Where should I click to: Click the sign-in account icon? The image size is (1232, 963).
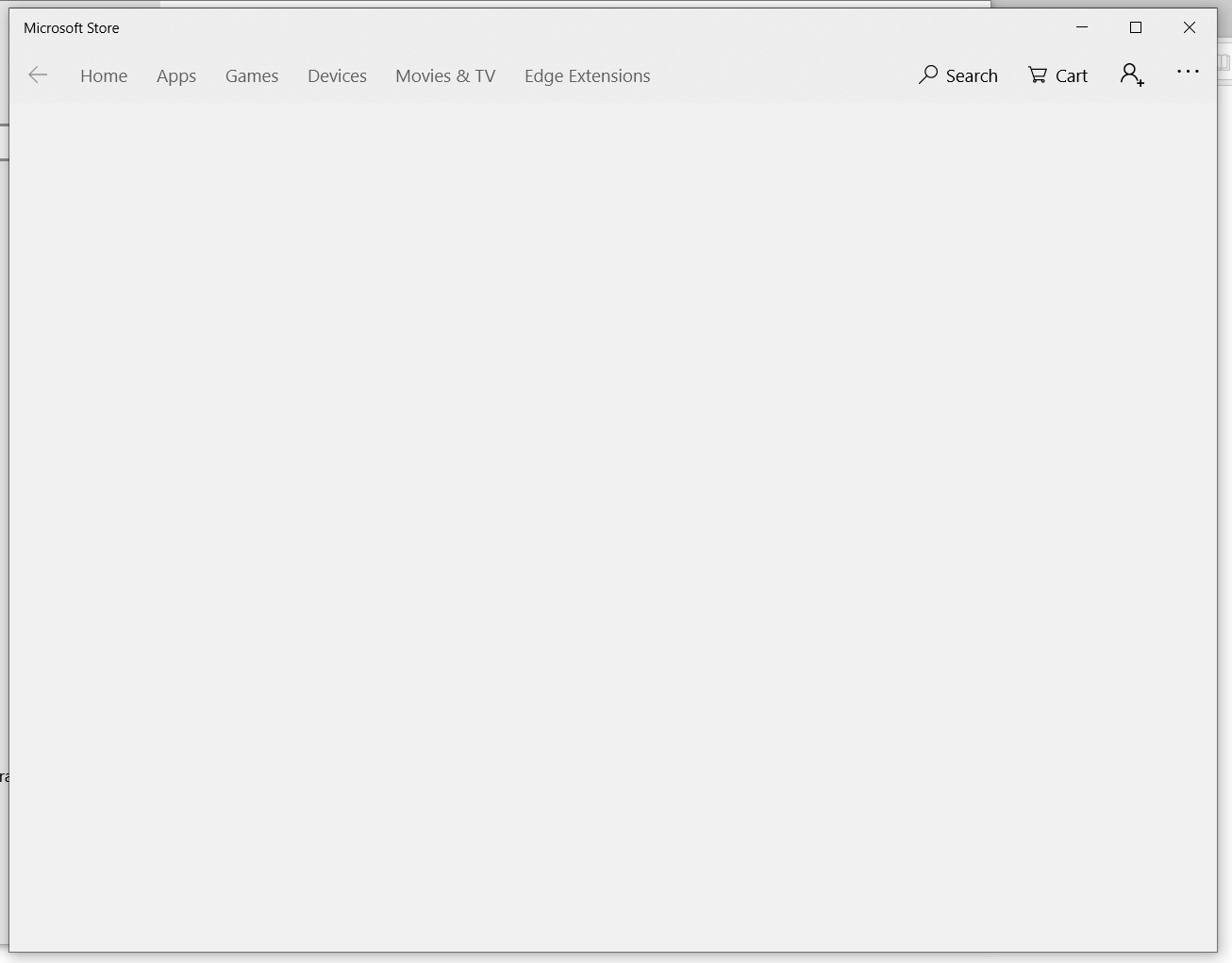1132,75
